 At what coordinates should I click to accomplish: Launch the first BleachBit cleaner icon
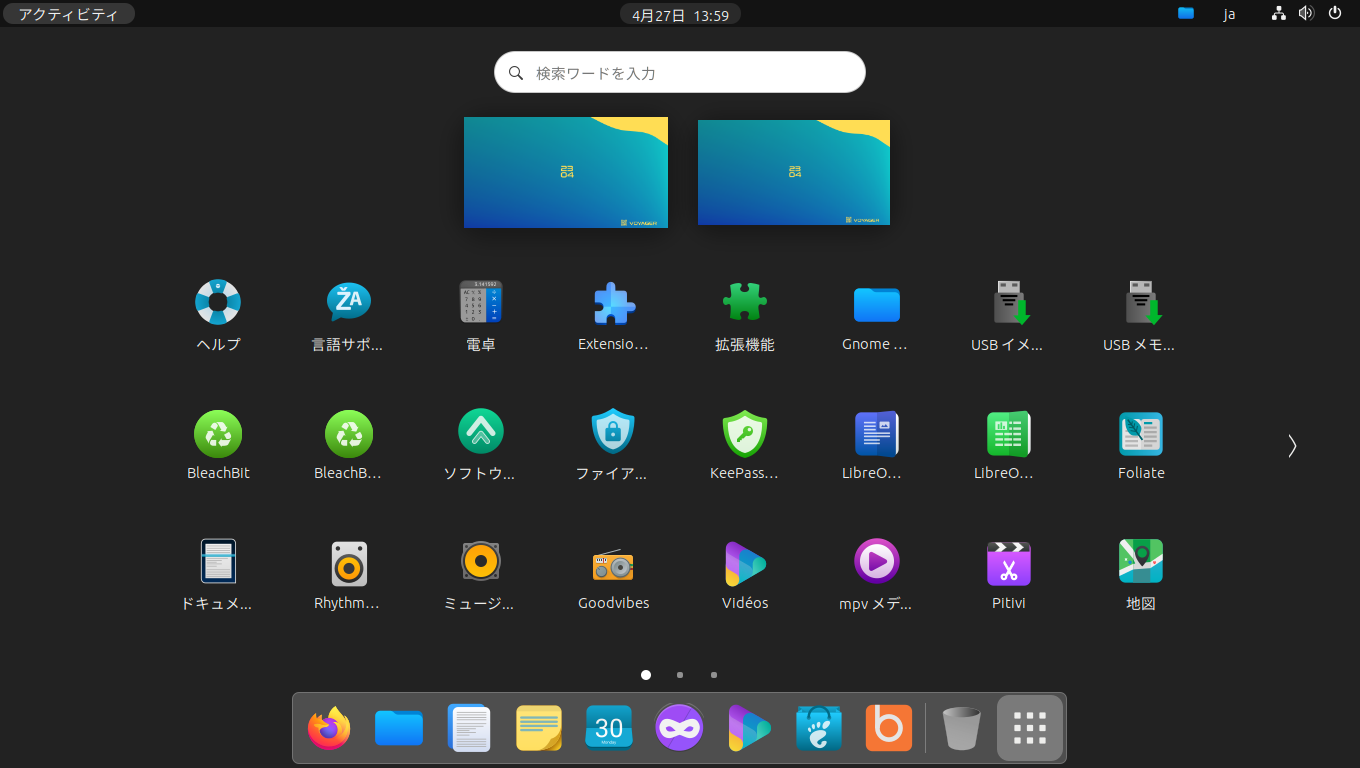(218, 434)
